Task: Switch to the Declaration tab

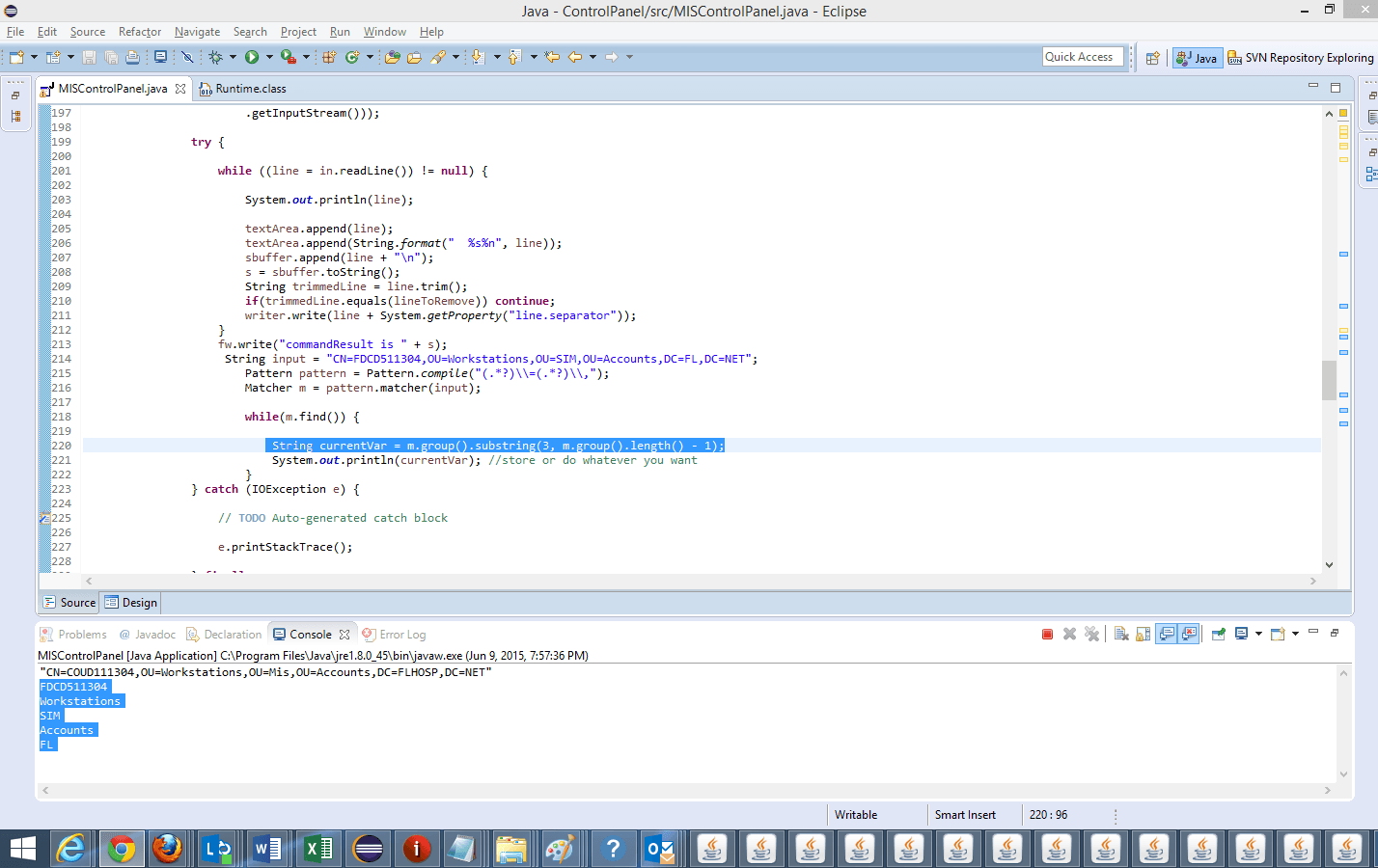Action: point(224,635)
